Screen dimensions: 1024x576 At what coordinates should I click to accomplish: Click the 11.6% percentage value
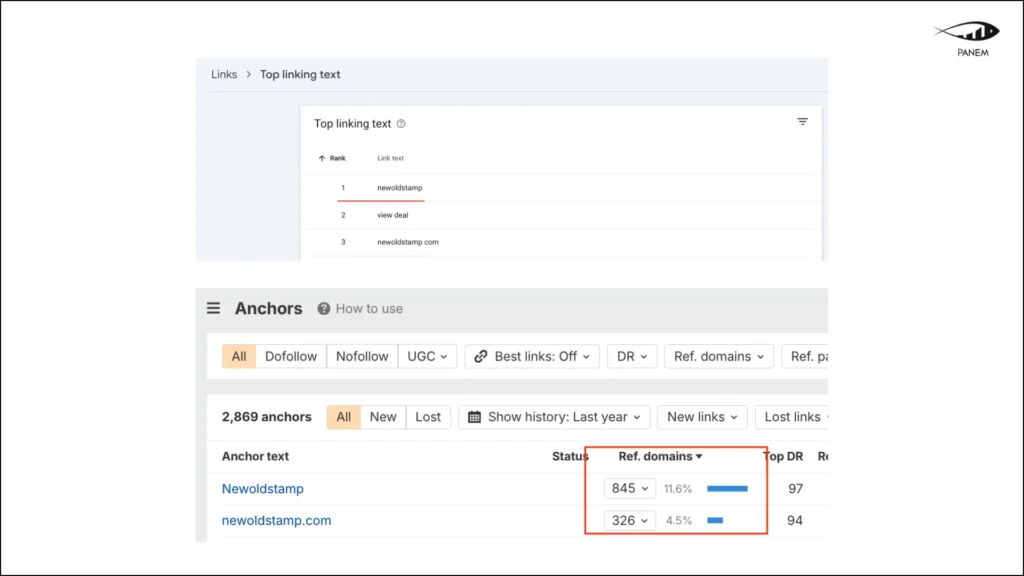(678, 488)
